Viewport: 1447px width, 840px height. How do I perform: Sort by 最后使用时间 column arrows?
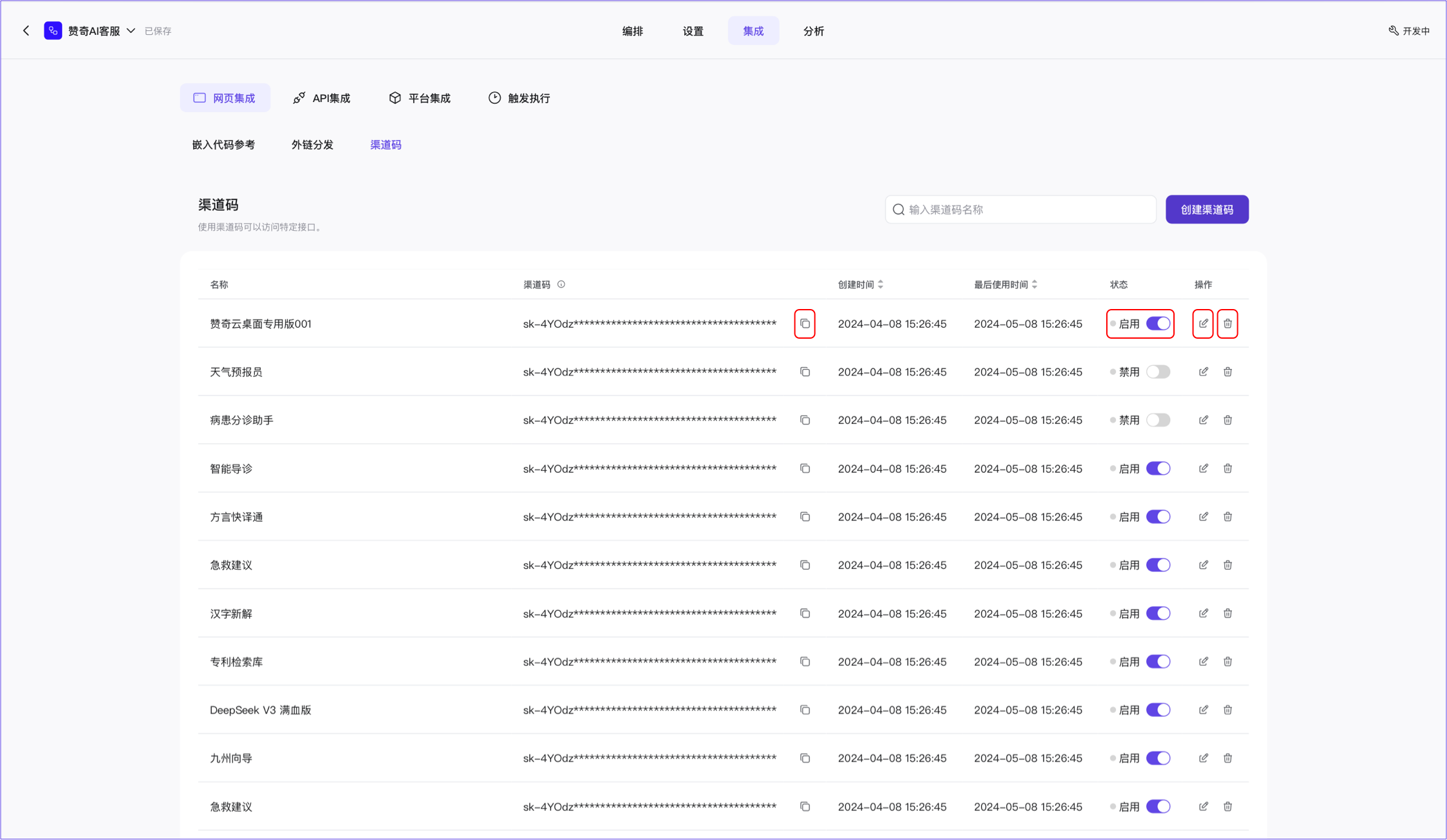(x=1034, y=285)
